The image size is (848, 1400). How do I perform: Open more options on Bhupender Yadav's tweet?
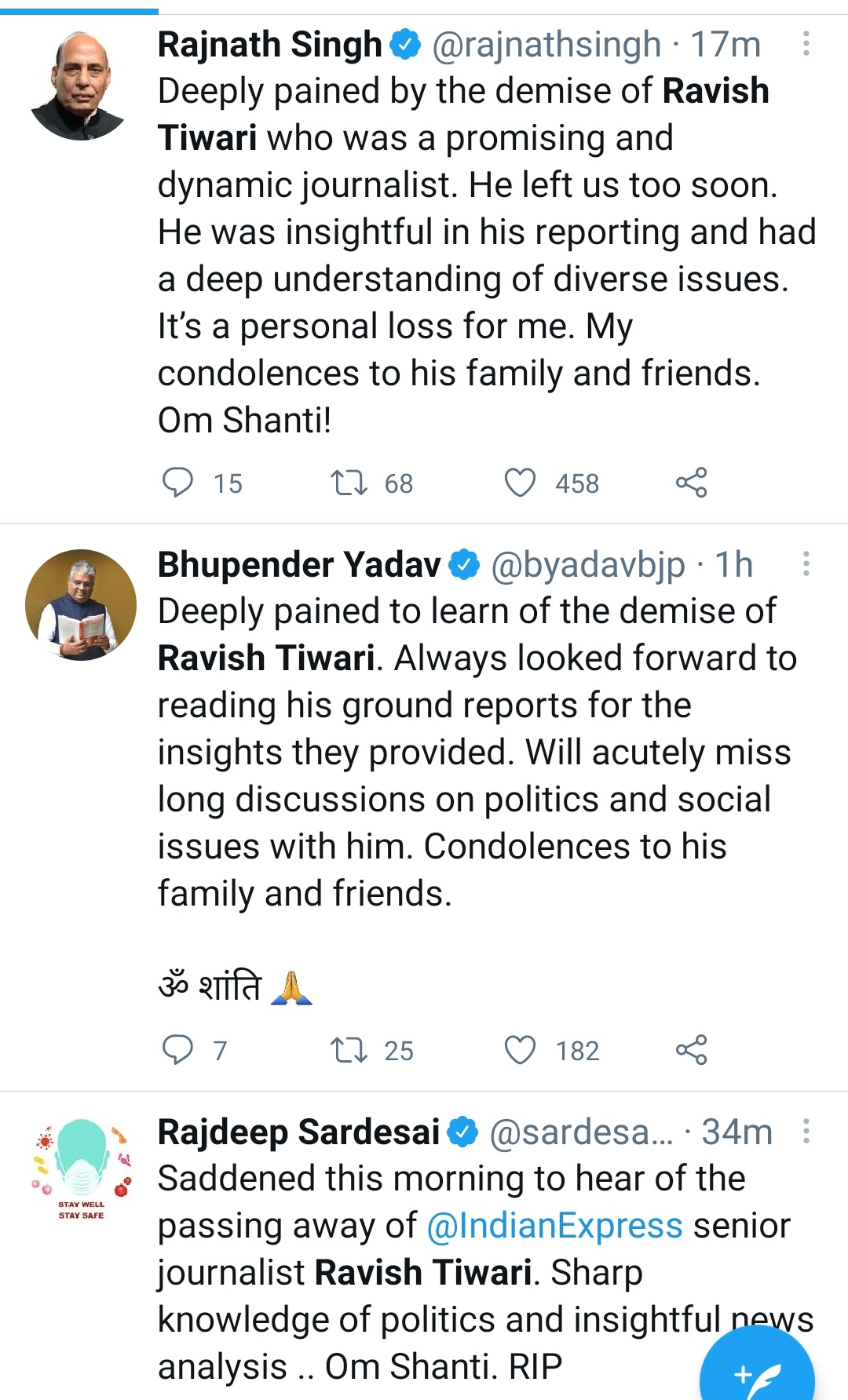click(806, 564)
